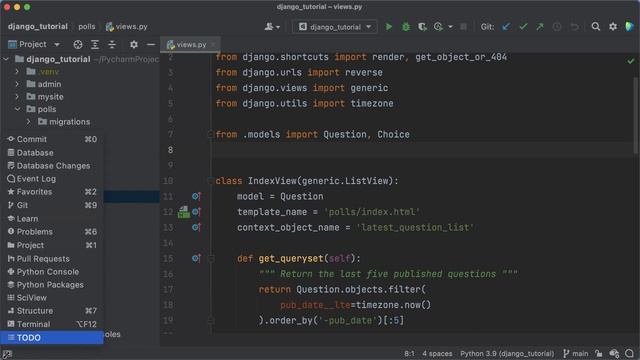Open Commit tool window from menu

pos(52,139)
